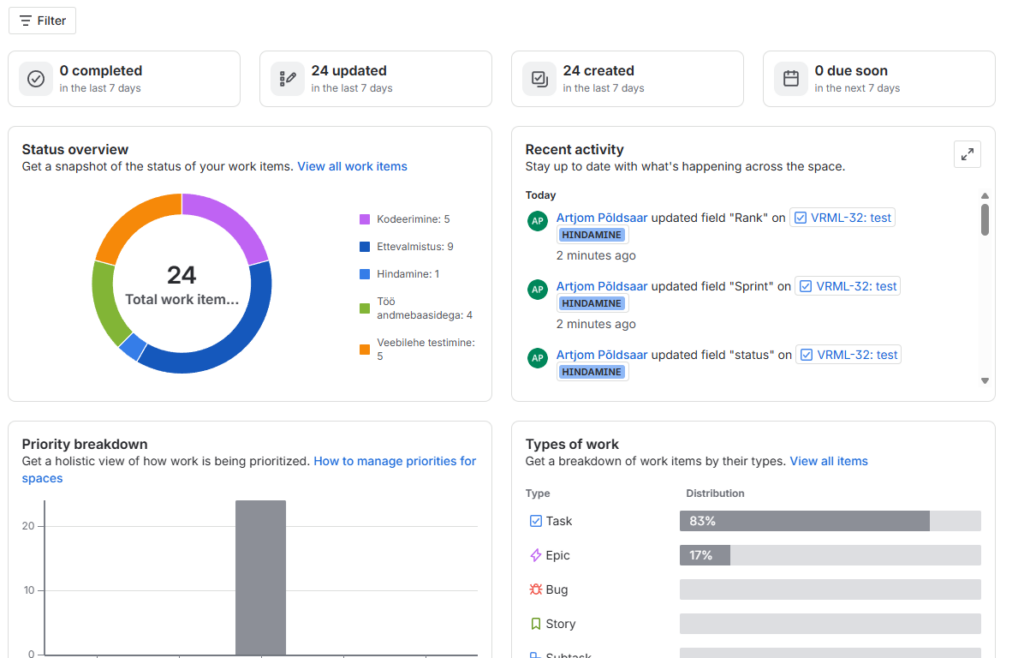This screenshot has height=658, width=1024.
Task: Open View all work items link
Action: 352,167
